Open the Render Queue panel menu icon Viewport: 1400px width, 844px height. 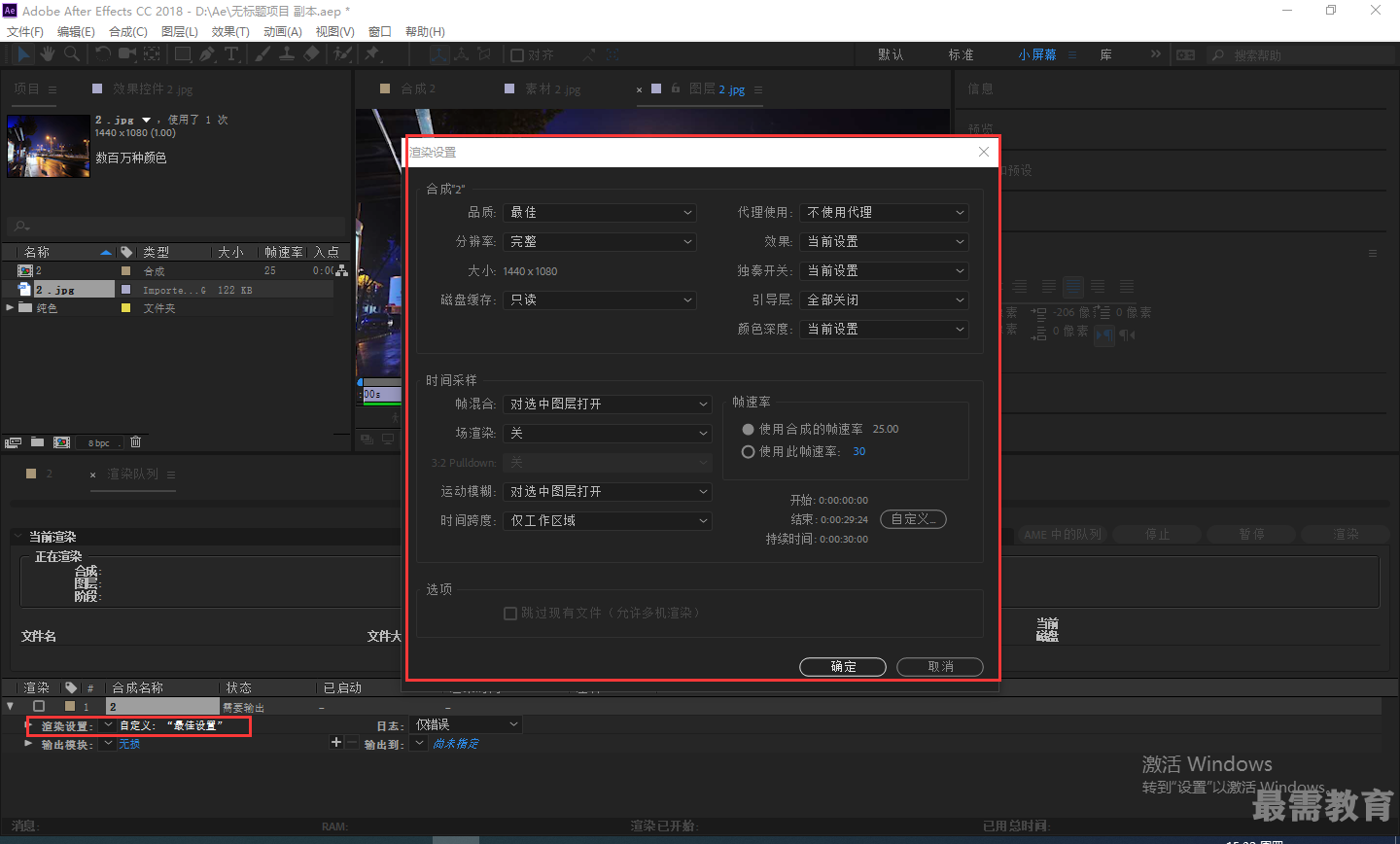pos(171,475)
